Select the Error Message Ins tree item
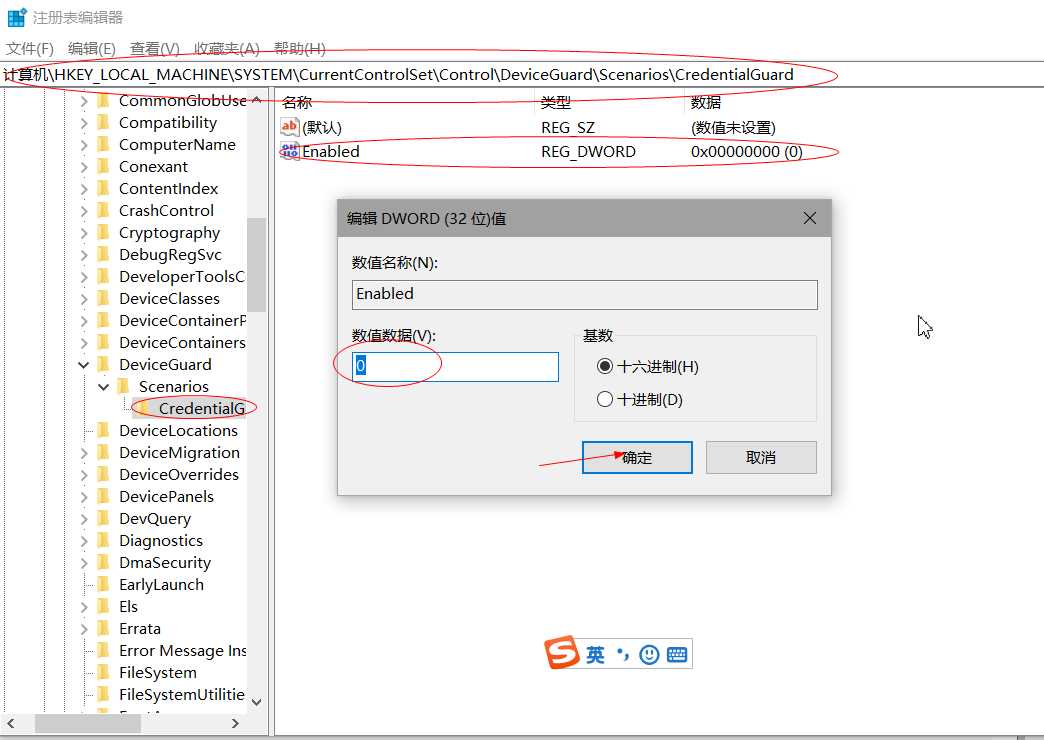 click(182, 650)
